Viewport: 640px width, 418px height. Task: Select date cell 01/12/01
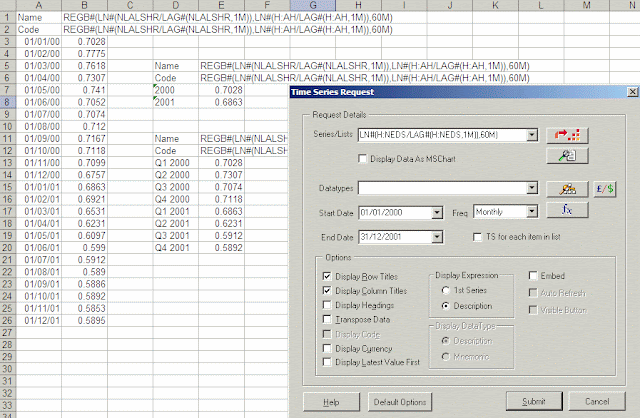pos(39,321)
